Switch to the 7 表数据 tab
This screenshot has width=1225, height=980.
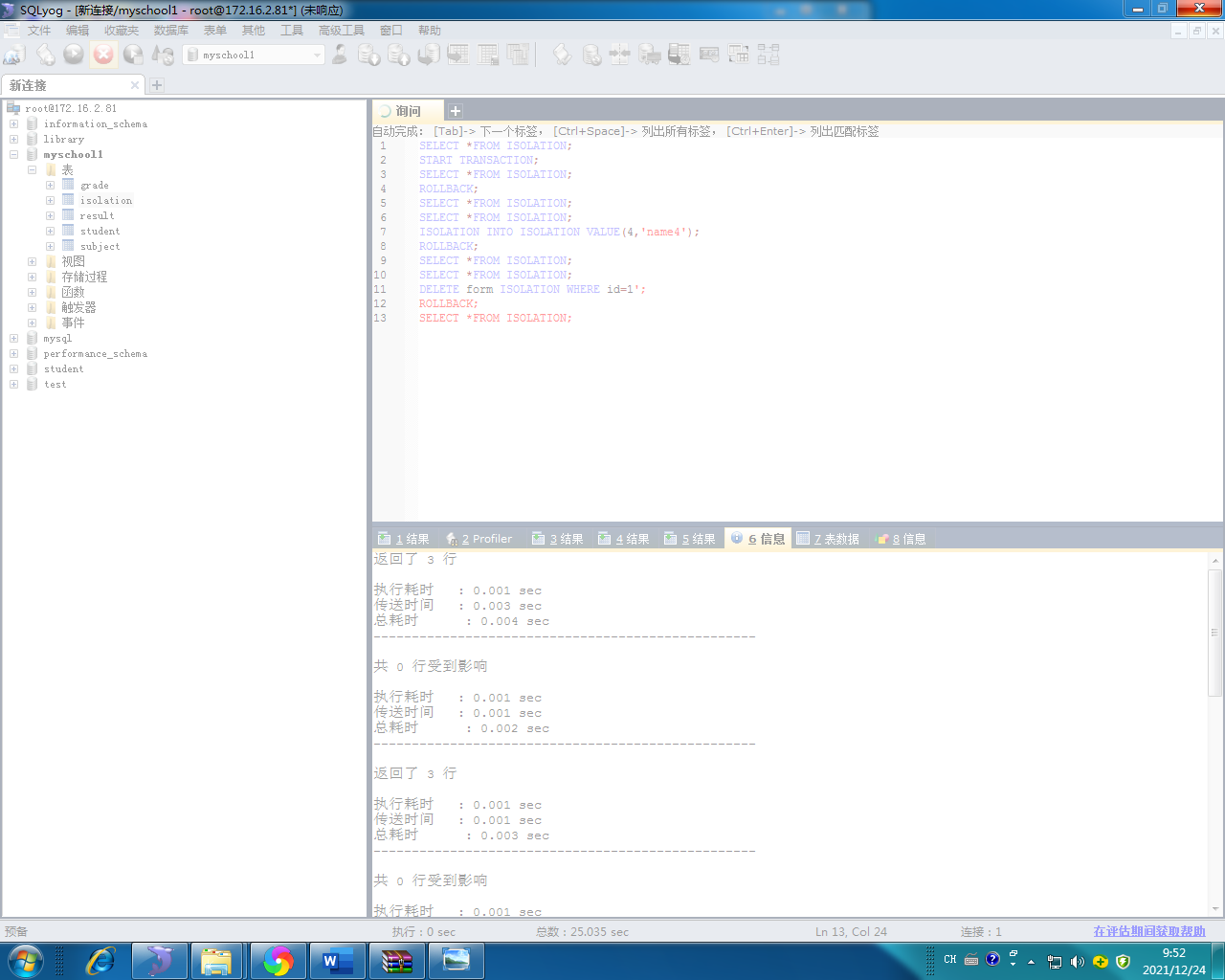point(828,539)
